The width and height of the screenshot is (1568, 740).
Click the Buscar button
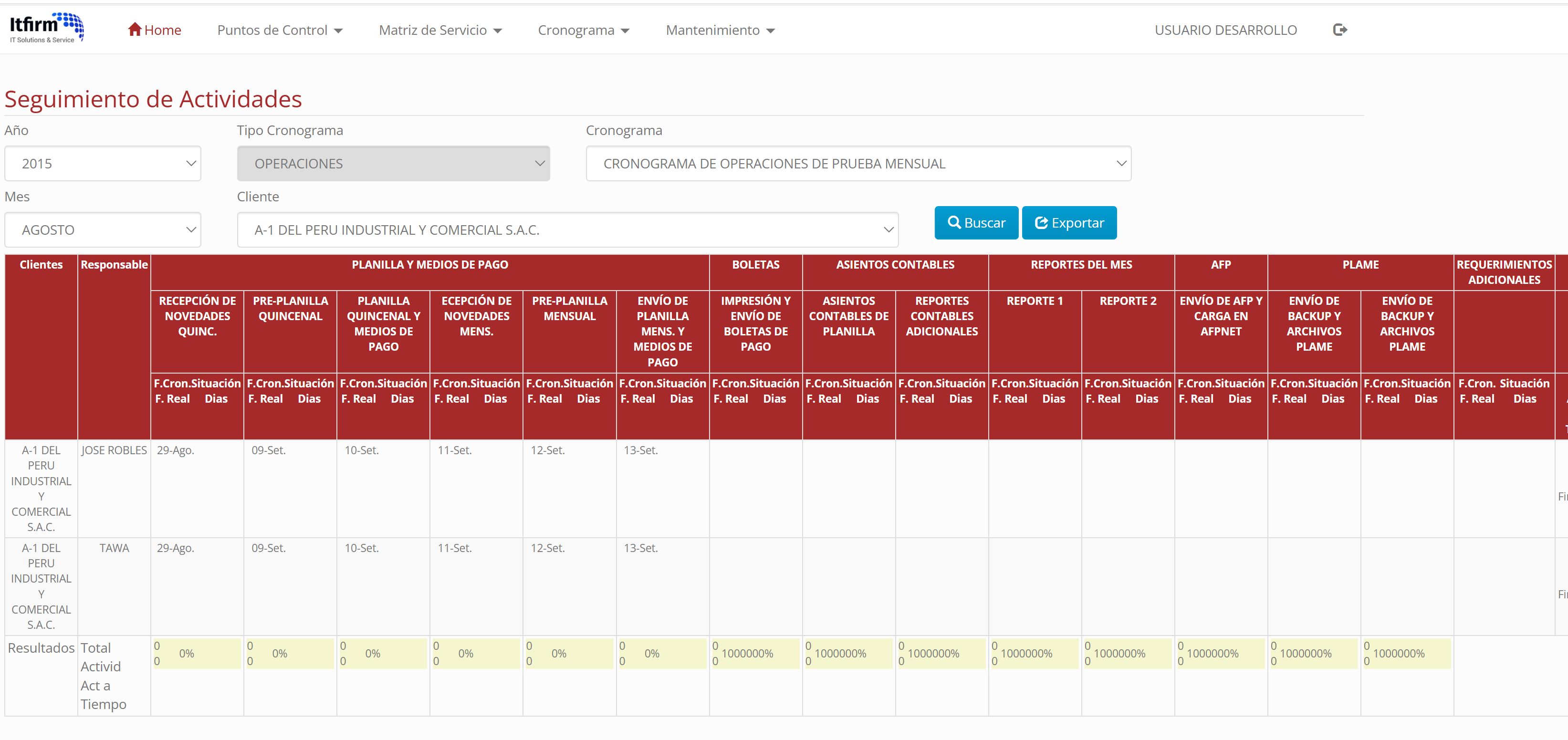click(x=976, y=223)
